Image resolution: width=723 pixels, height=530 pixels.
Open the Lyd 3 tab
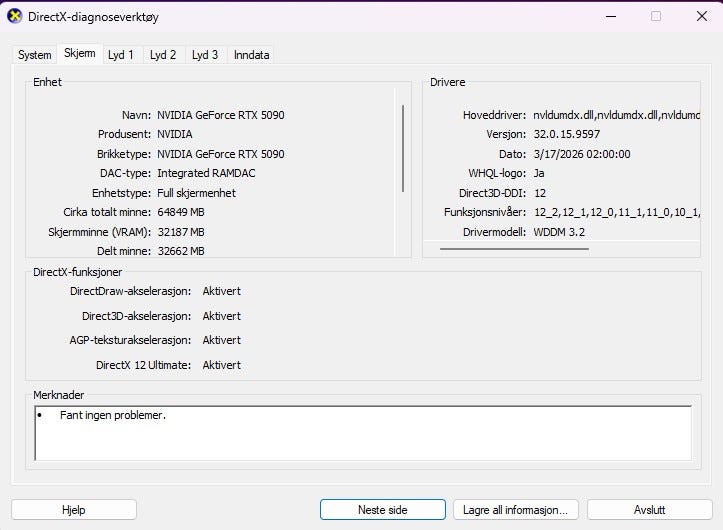click(x=205, y=55)
